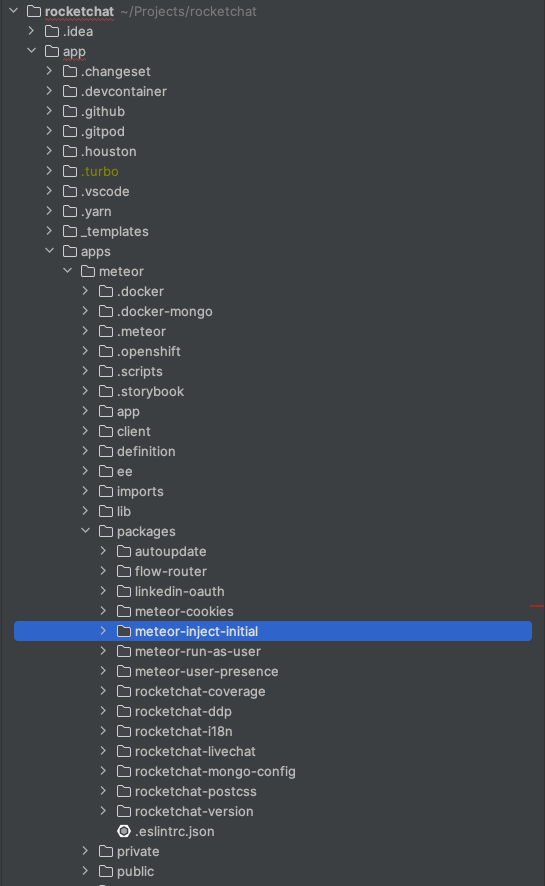Collapse the meteor folder chevron
This screenshot has height=886, width=545.
[68, 271]
